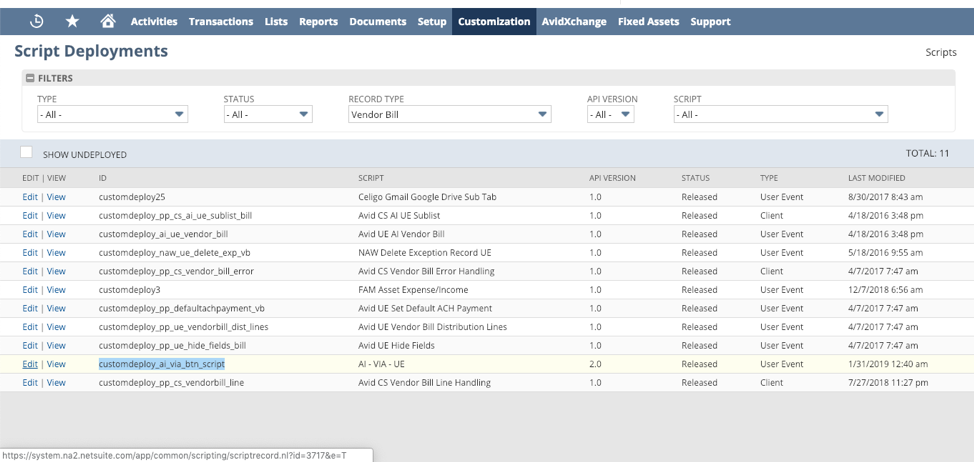Click the ID column header

coord(102,178)
